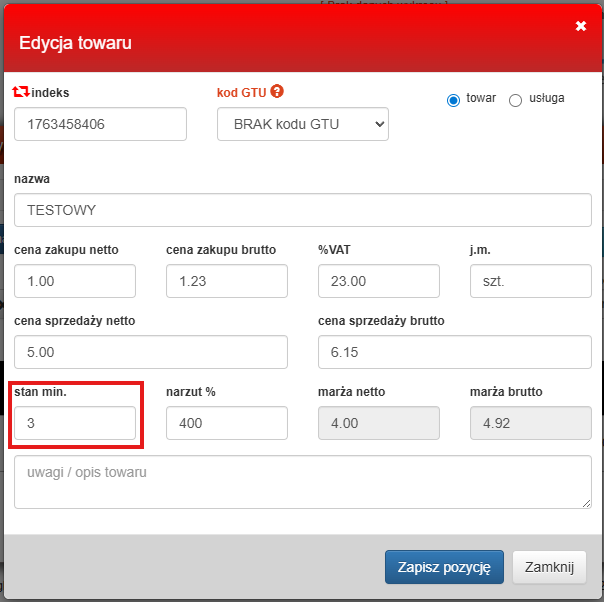Screen dimensions: 604x602
Task: Click the uwagi / opis towaru textarea
Action: 302,482
